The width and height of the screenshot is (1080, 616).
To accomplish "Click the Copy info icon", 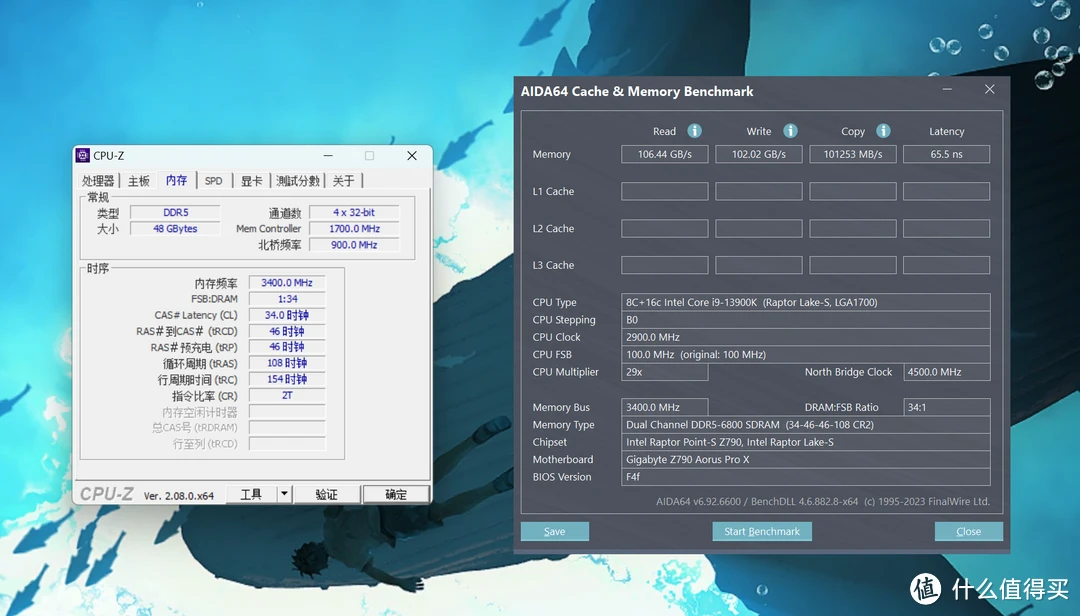I will point(883,131).
